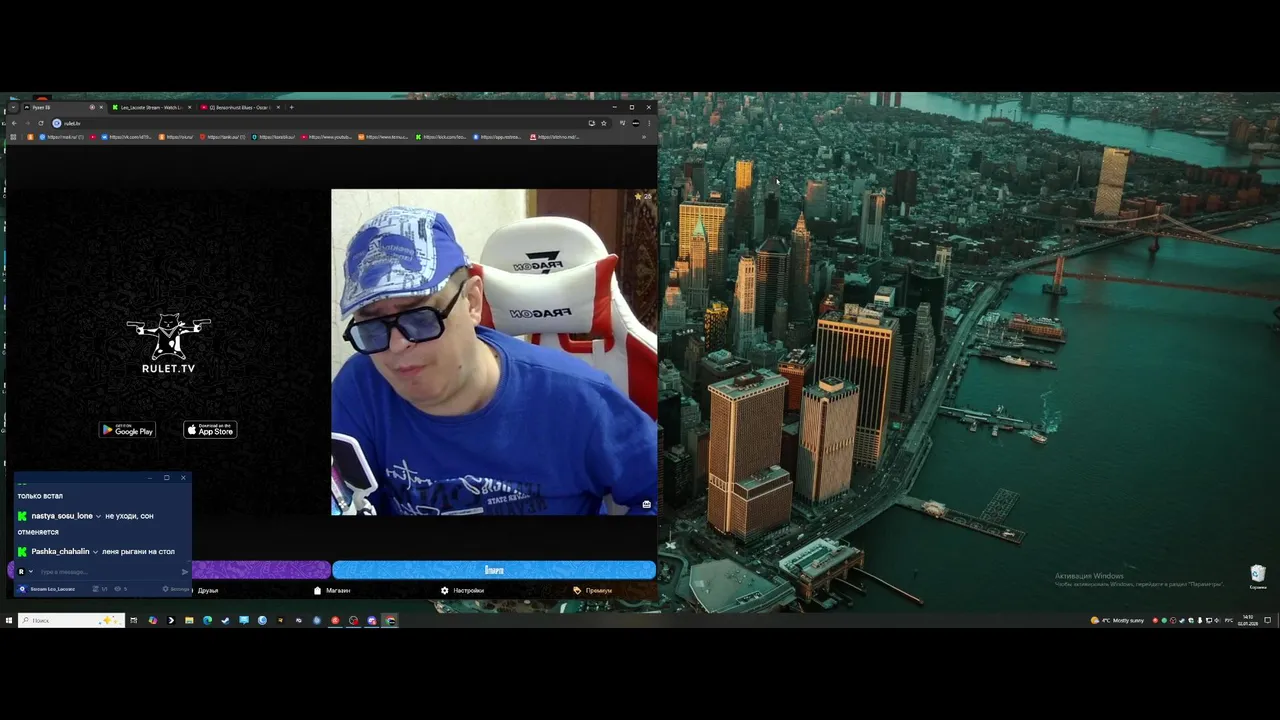Open the Магазин shop section

click(x=332, y=590)
